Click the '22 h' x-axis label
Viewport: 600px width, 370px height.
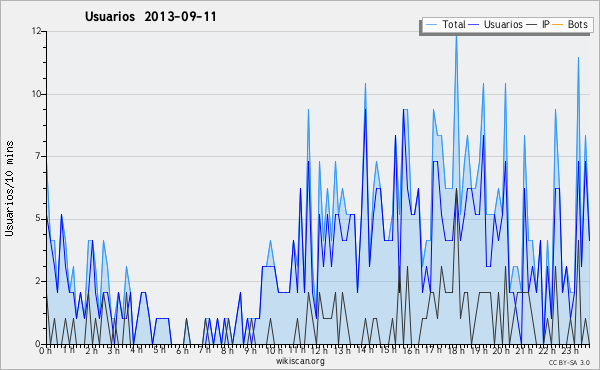(x=546, y=350)
